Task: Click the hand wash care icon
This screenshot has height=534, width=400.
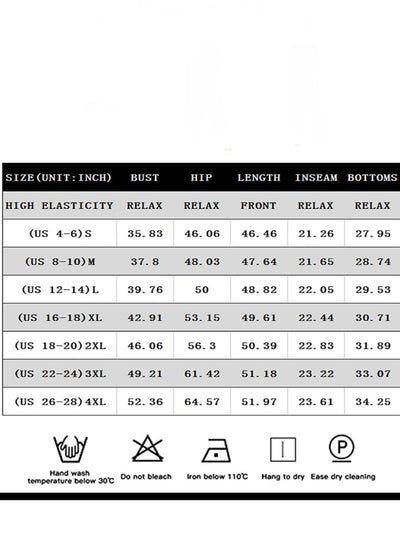Action: click(x=70, y=449)
